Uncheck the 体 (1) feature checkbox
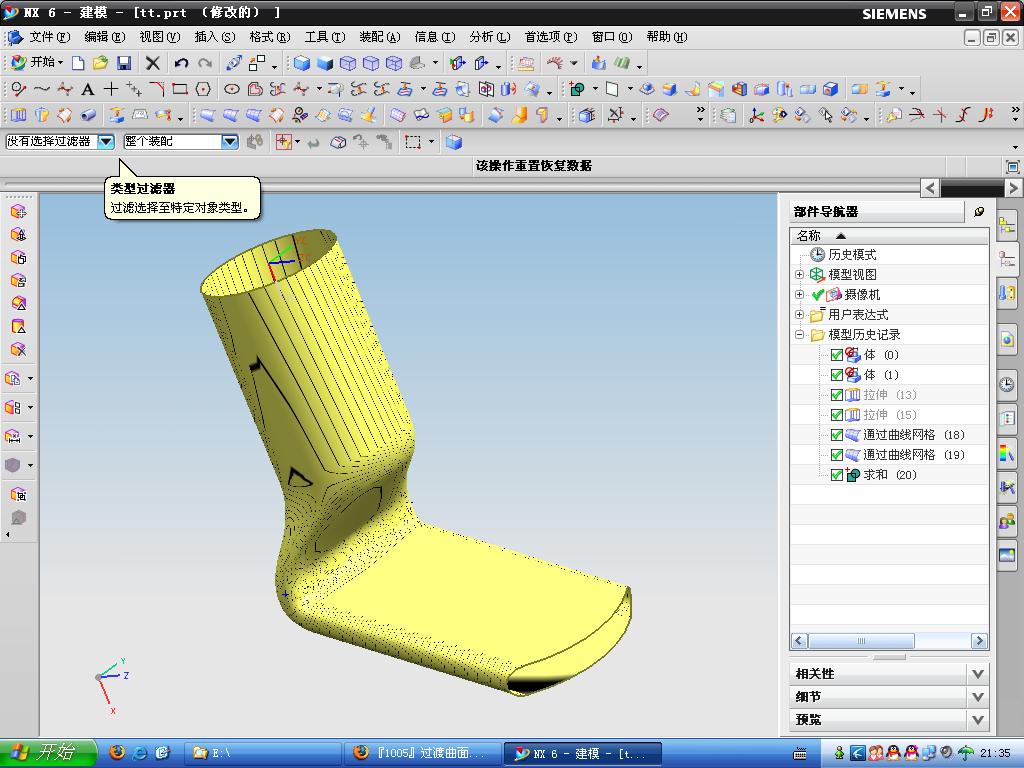 [x=837, y=375]
